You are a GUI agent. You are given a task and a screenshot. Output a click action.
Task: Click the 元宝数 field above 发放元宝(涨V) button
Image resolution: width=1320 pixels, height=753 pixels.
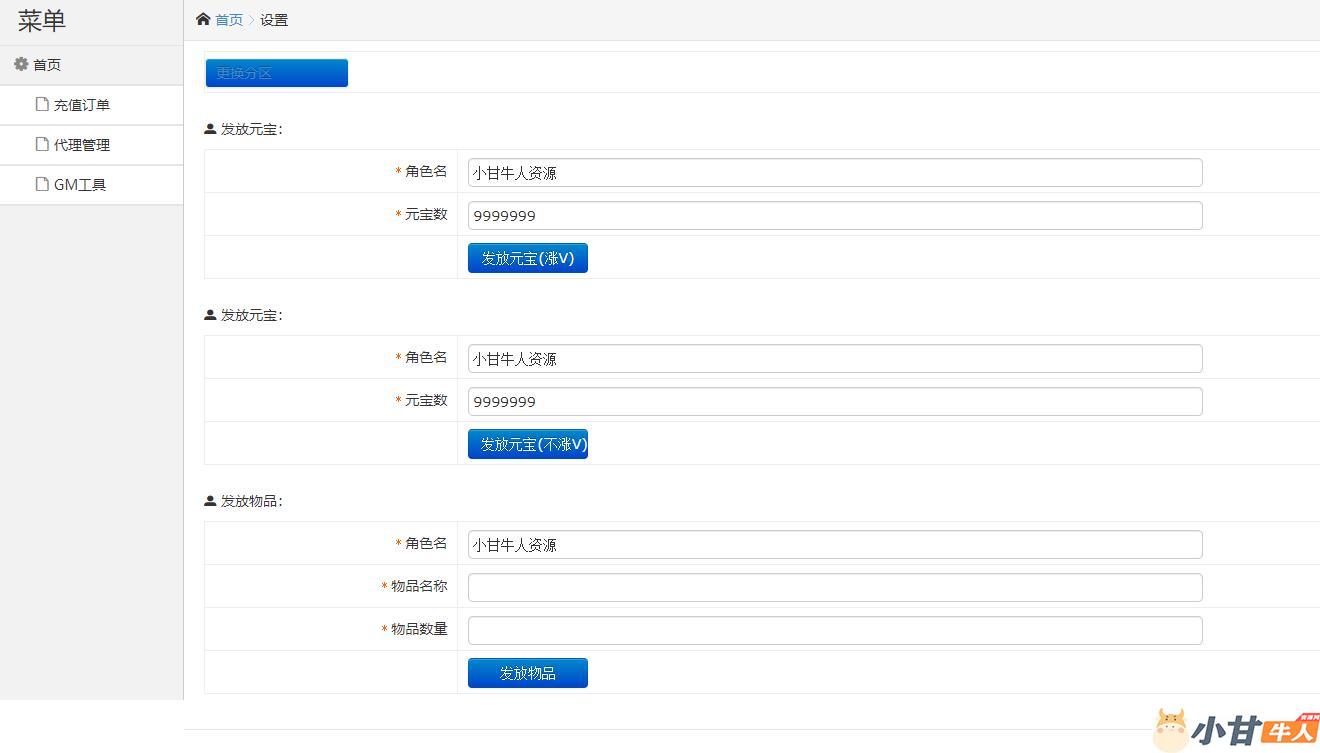(834, 216)
